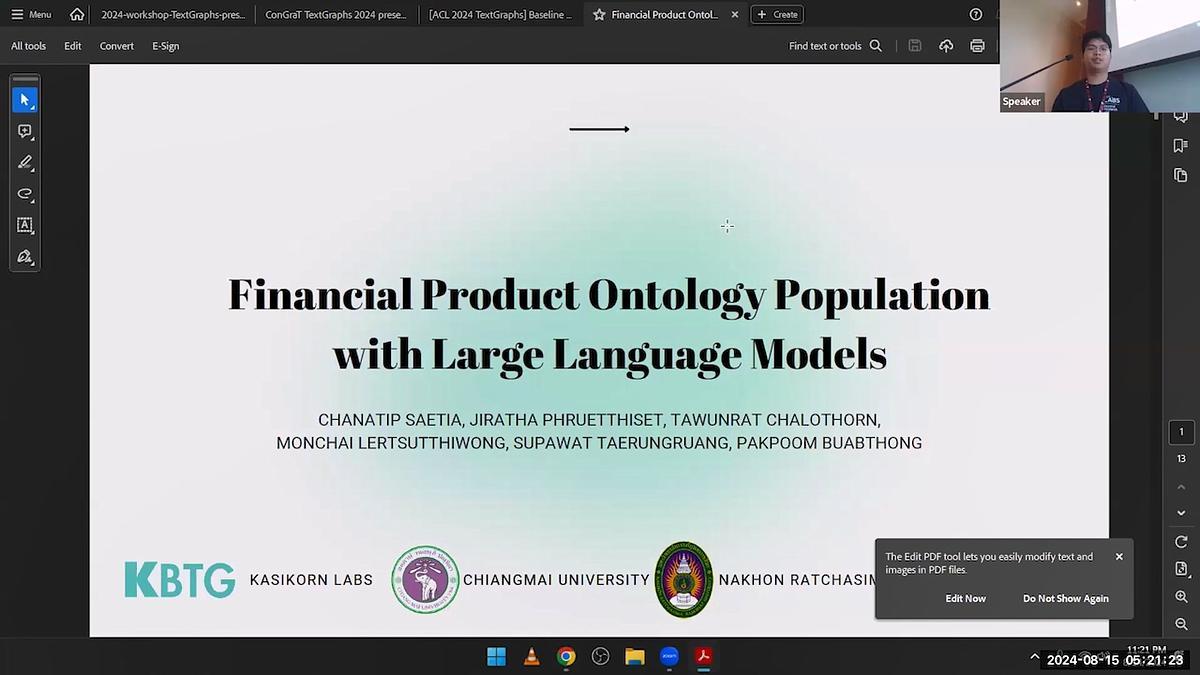Open the Bookmarks panel

coord(1181,145)
